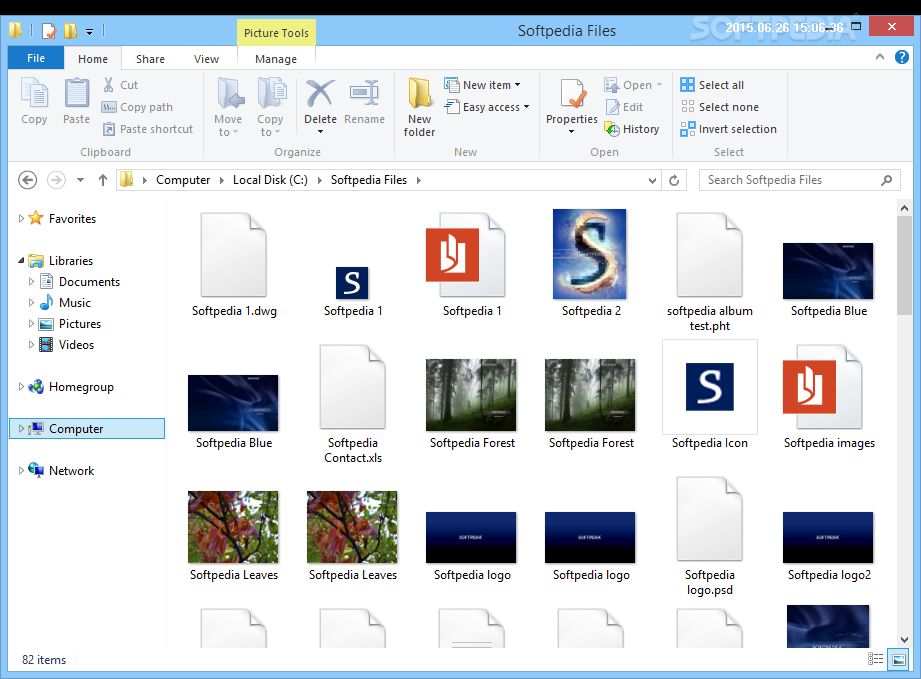Click the Forward navigation arrow
The image size is (921, 679).
56,180
